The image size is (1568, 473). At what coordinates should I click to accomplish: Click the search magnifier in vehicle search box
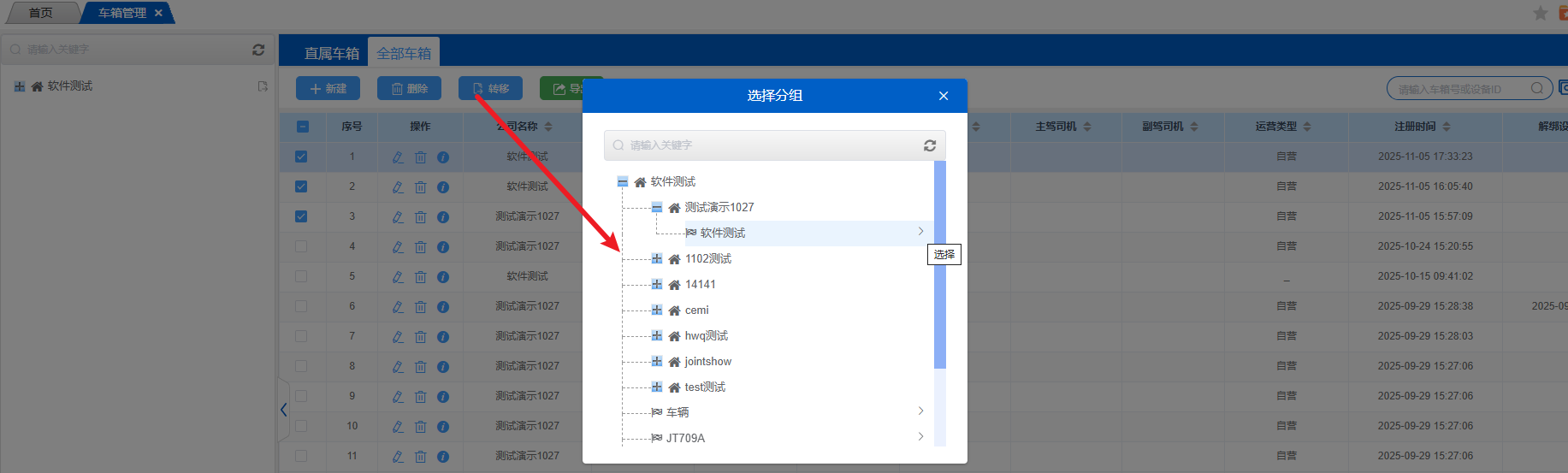pyautogui.click(x=1536, y=88)
